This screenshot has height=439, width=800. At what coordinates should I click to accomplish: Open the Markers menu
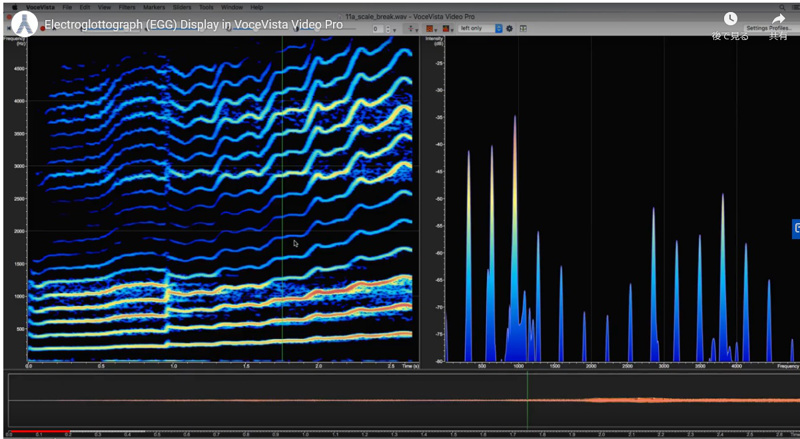pos(154,6)
